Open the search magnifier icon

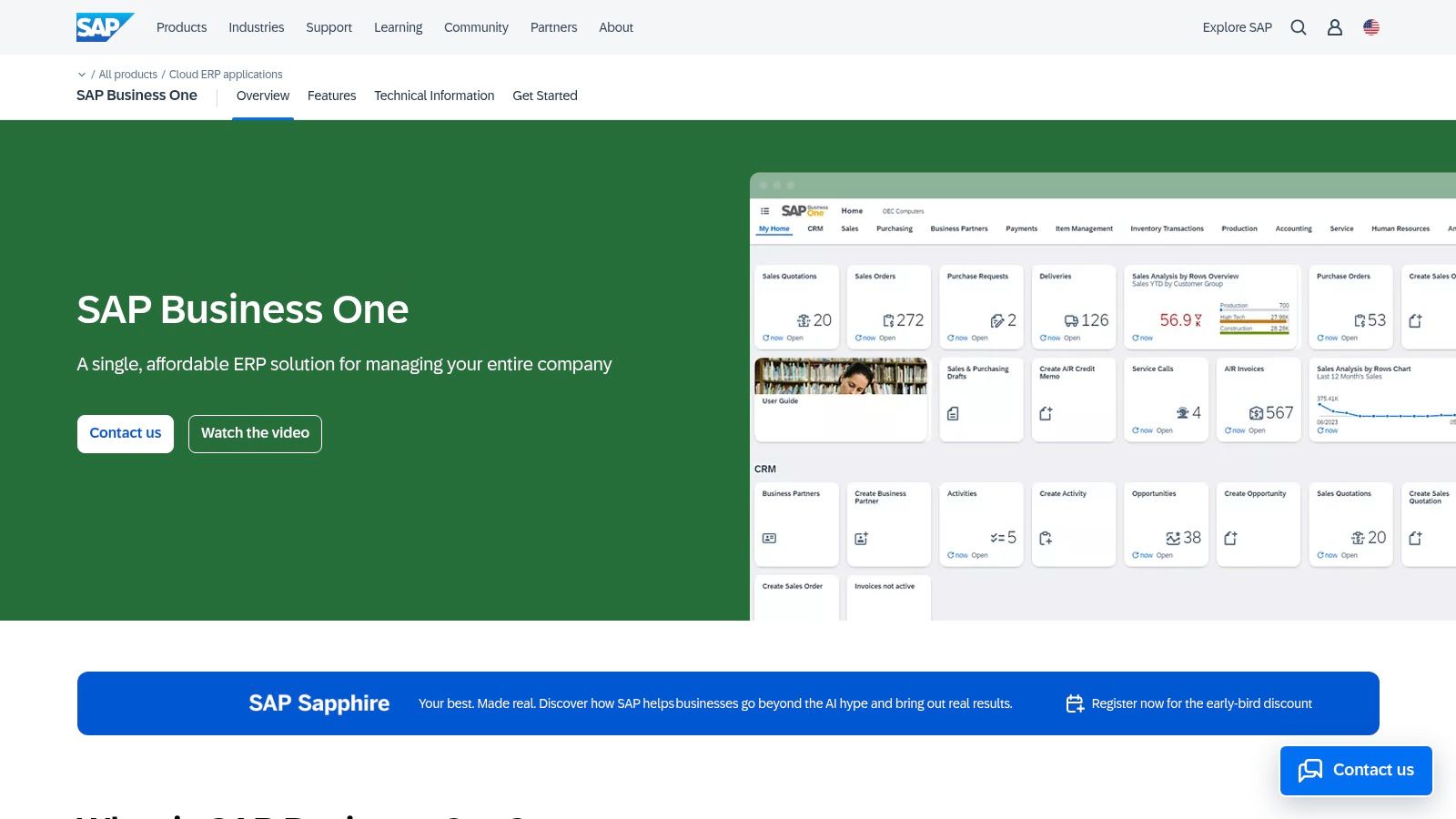tap(1299, 27)
